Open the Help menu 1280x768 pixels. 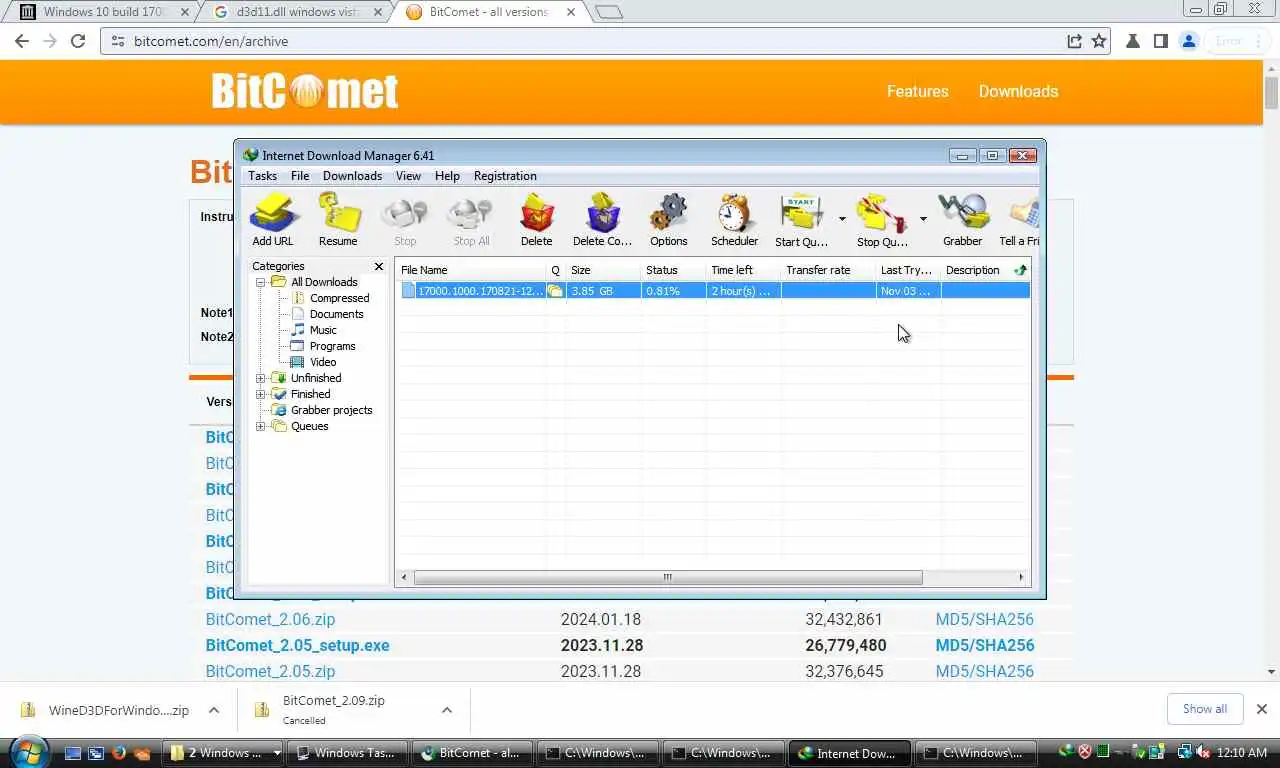[447, 176]
